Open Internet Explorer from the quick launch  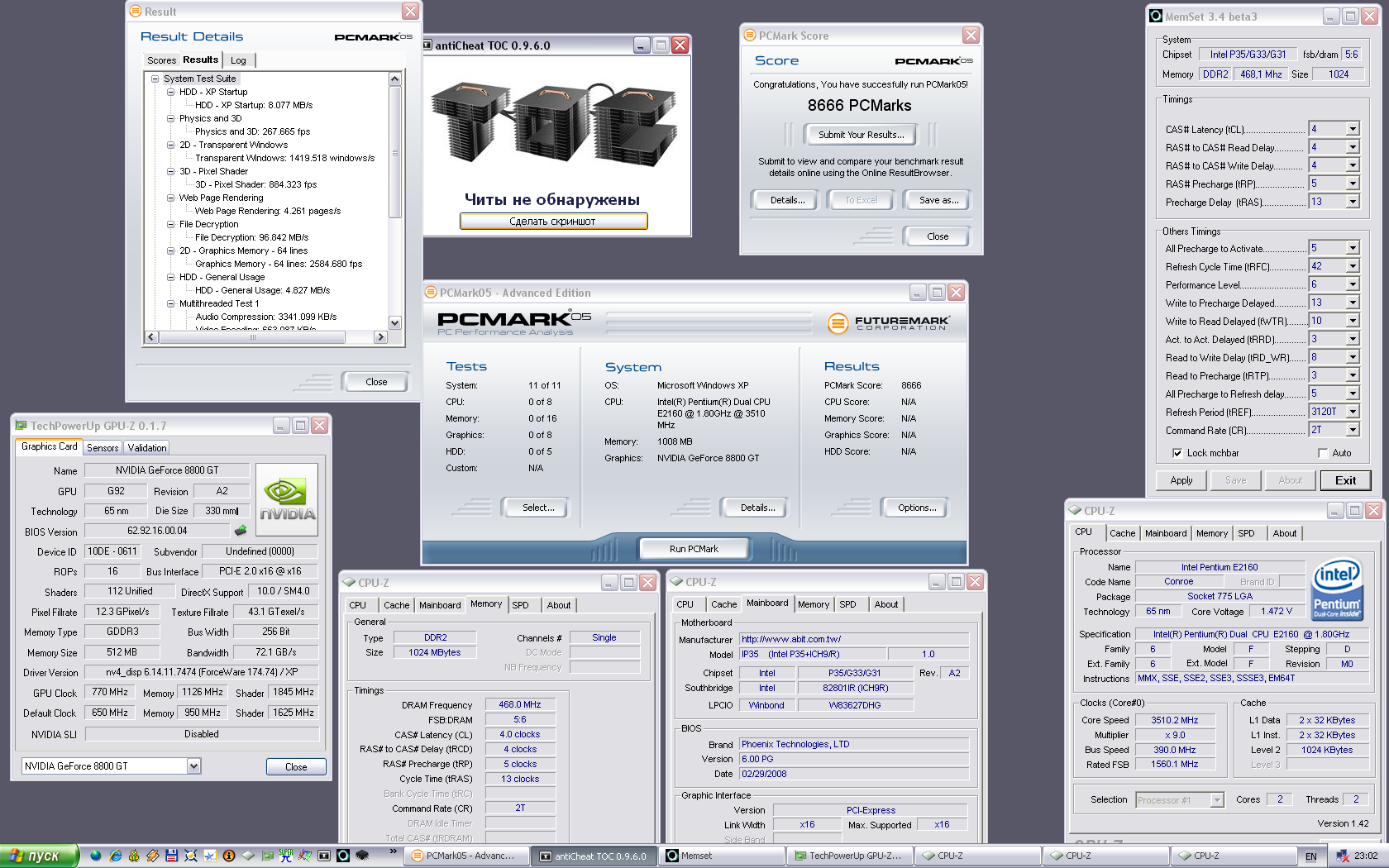[x=115, y=856]
